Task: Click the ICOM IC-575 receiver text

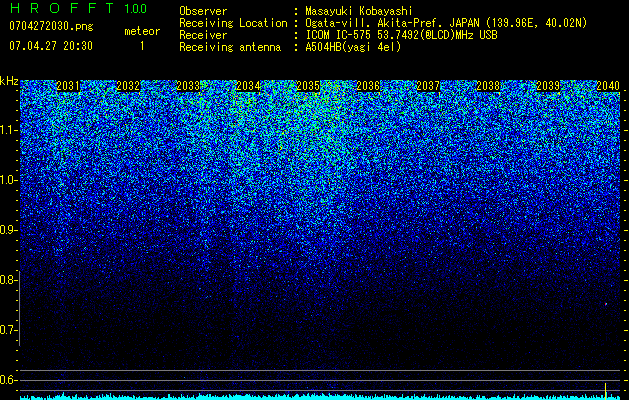Action: point(401,35)
